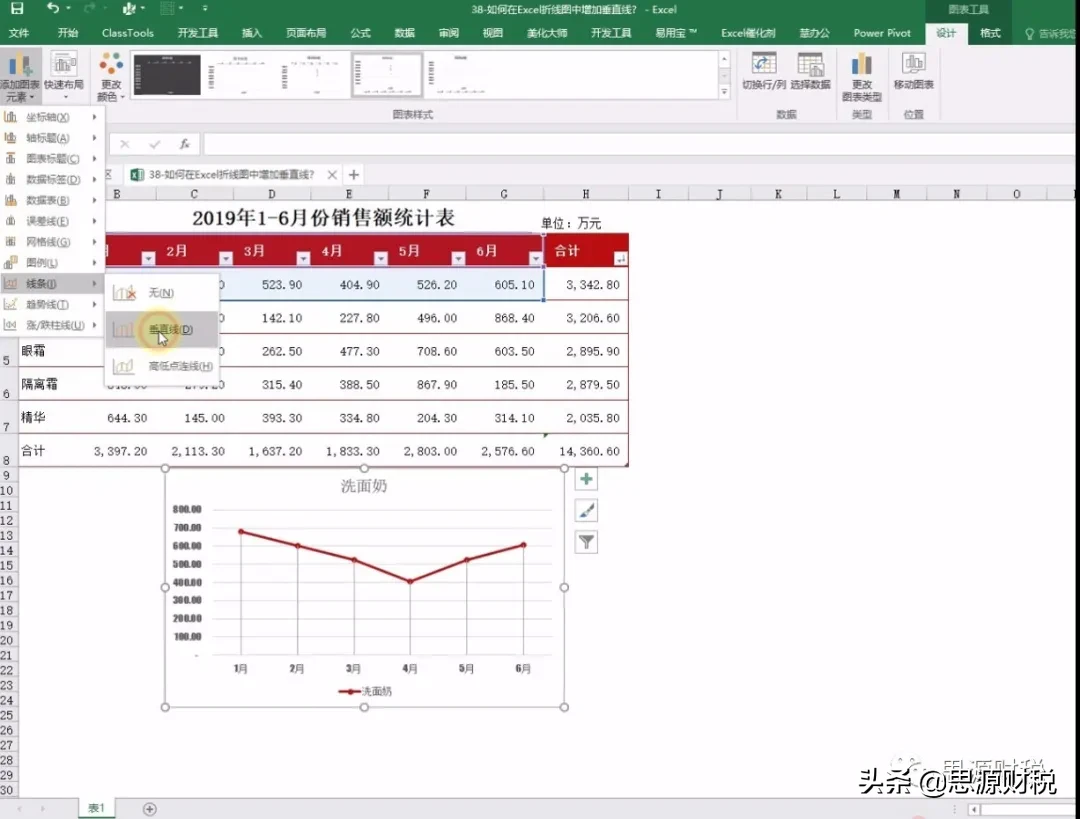Choose High-Low Lines (高低点连线) option
This screenshot has height=819, width=1080.
pos(163,366)
